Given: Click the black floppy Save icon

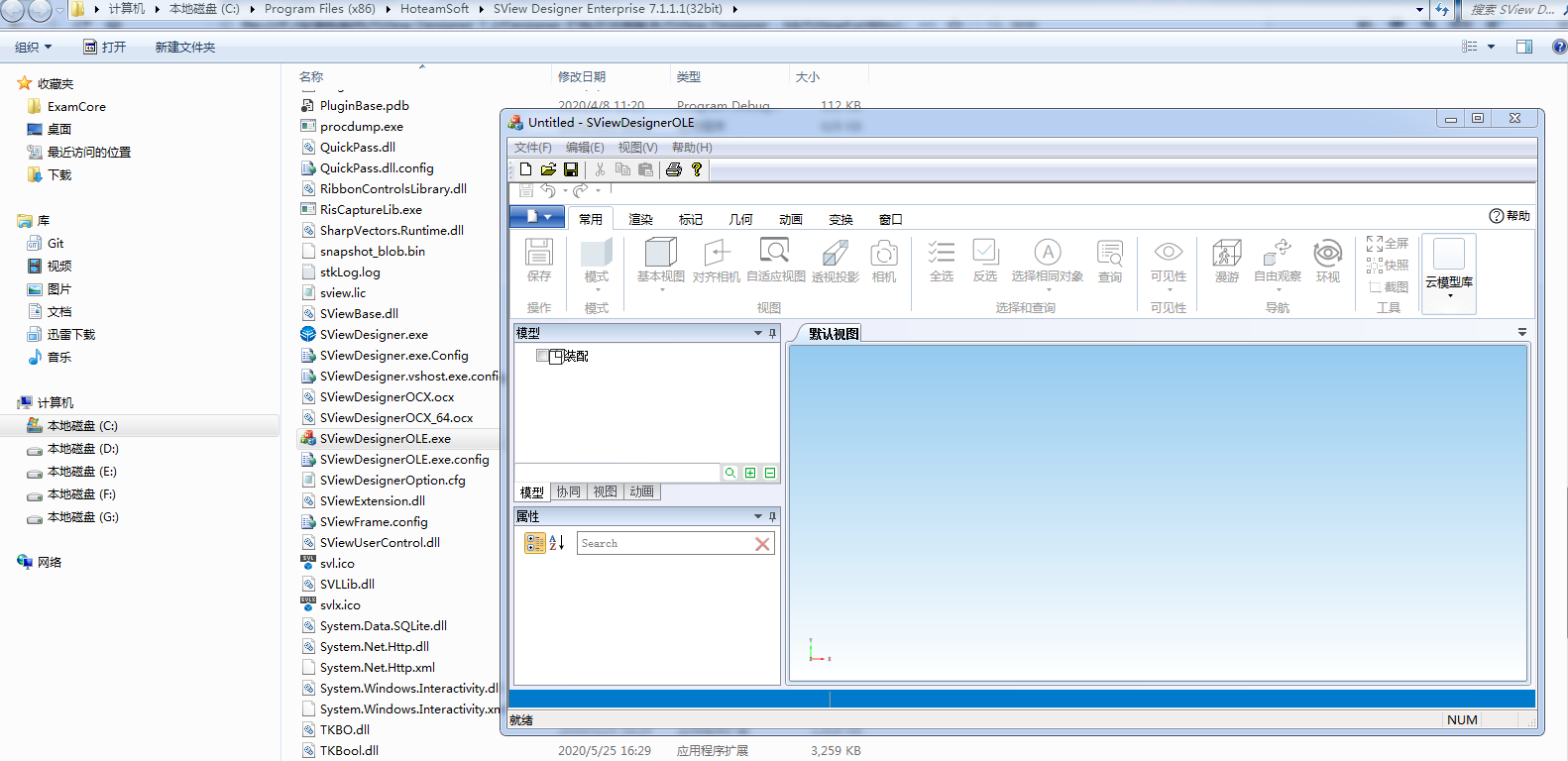Looking at the screenshot, I should [x=571, y=169].
